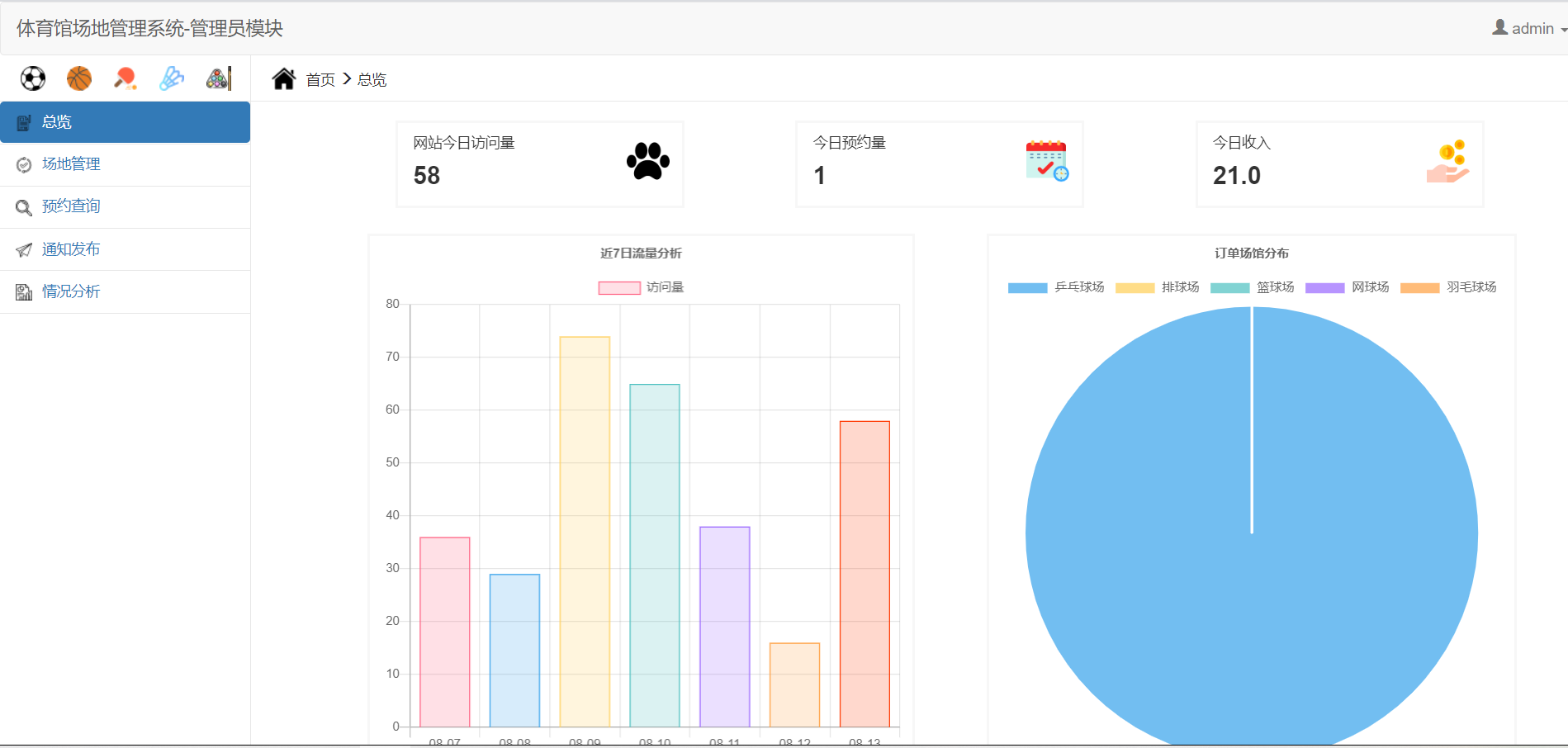Choose the ping pong paddle icon

126,78
